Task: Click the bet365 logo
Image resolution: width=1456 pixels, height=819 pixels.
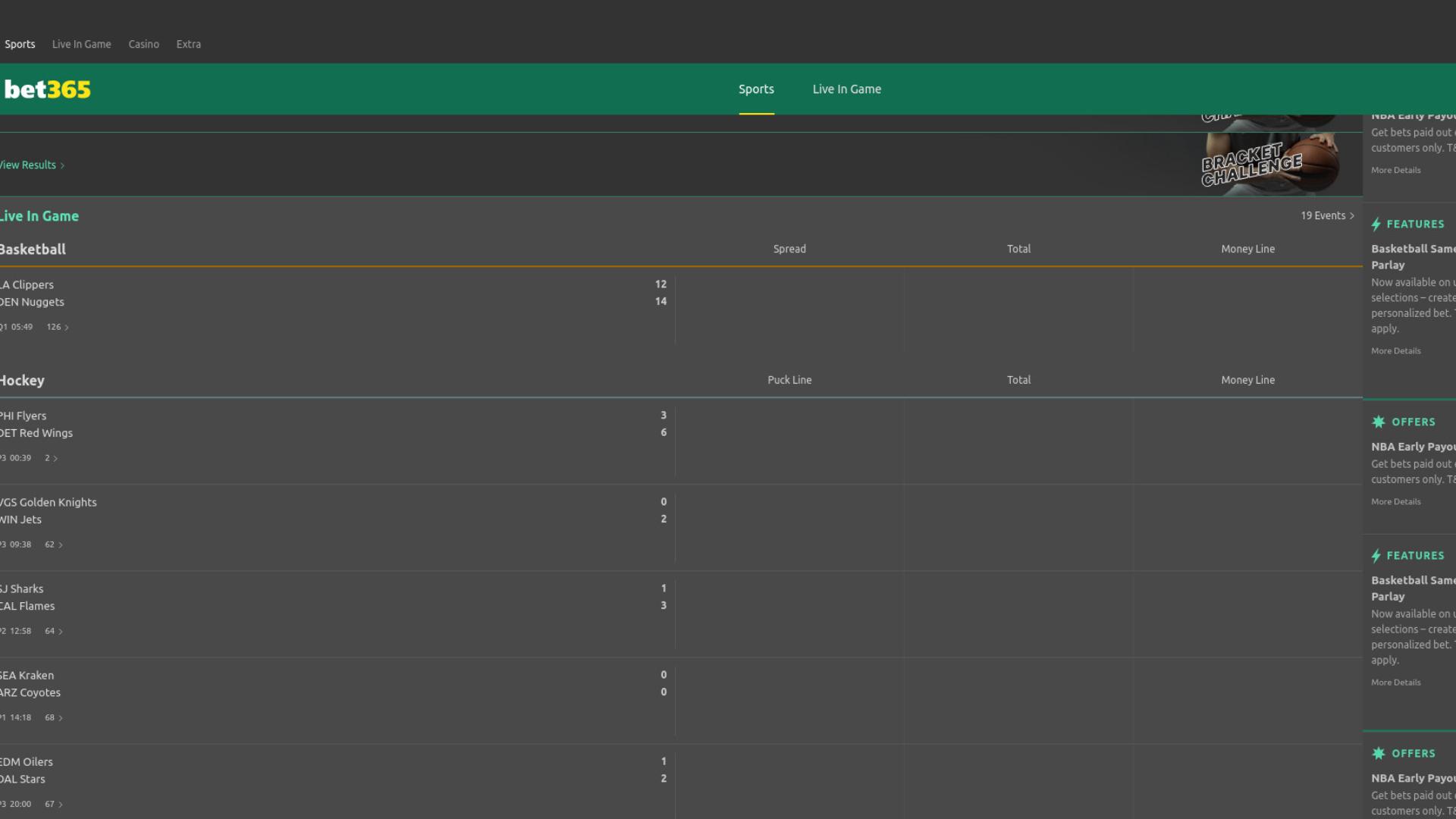Action: pyautogui.click(x=47, y=89)
